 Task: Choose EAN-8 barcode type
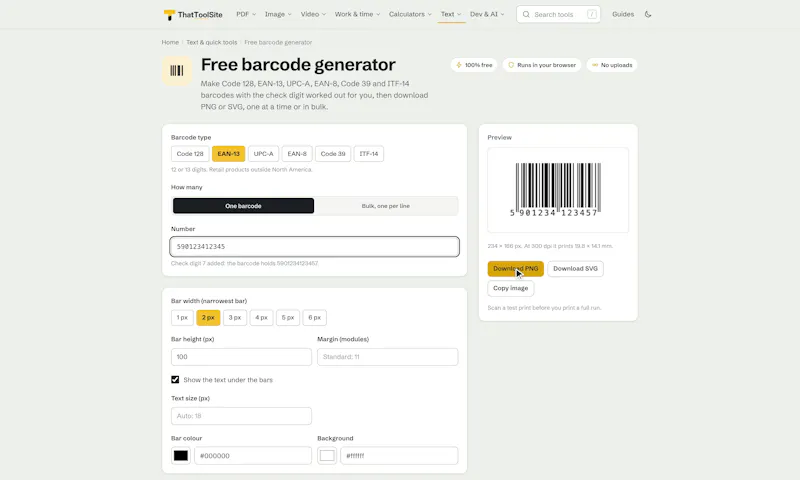[297, 154]
